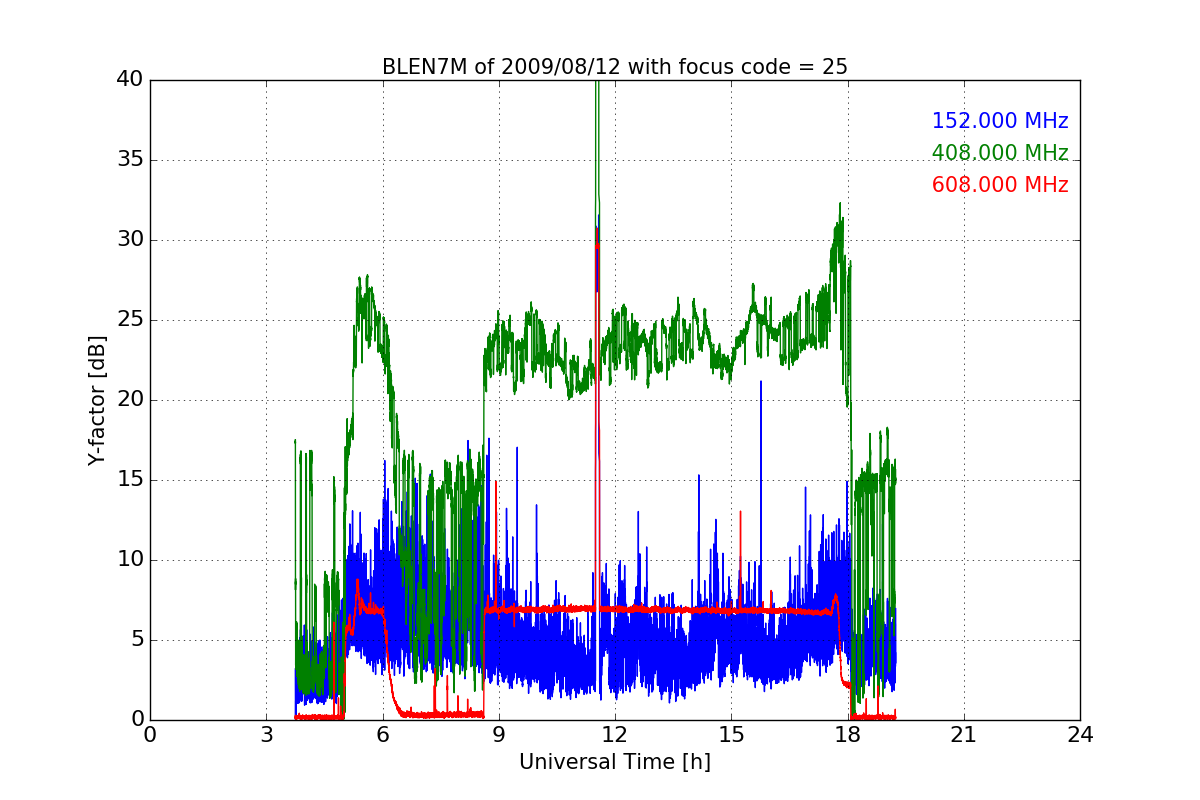Click y-axis tick label 25
Image resolution: width=1200 pixels, height=800 pixels.
(x=129, y=320)
